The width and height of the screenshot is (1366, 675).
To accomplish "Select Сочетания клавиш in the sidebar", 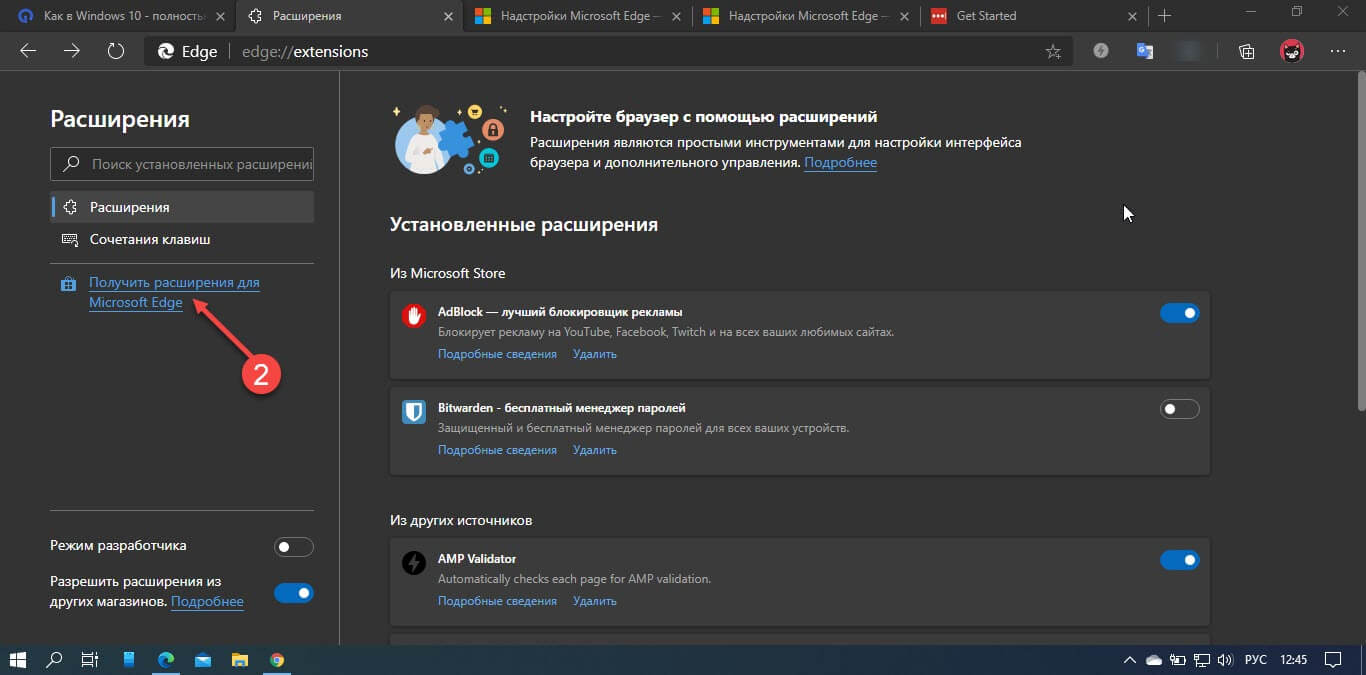I will [x=150, y=239].
